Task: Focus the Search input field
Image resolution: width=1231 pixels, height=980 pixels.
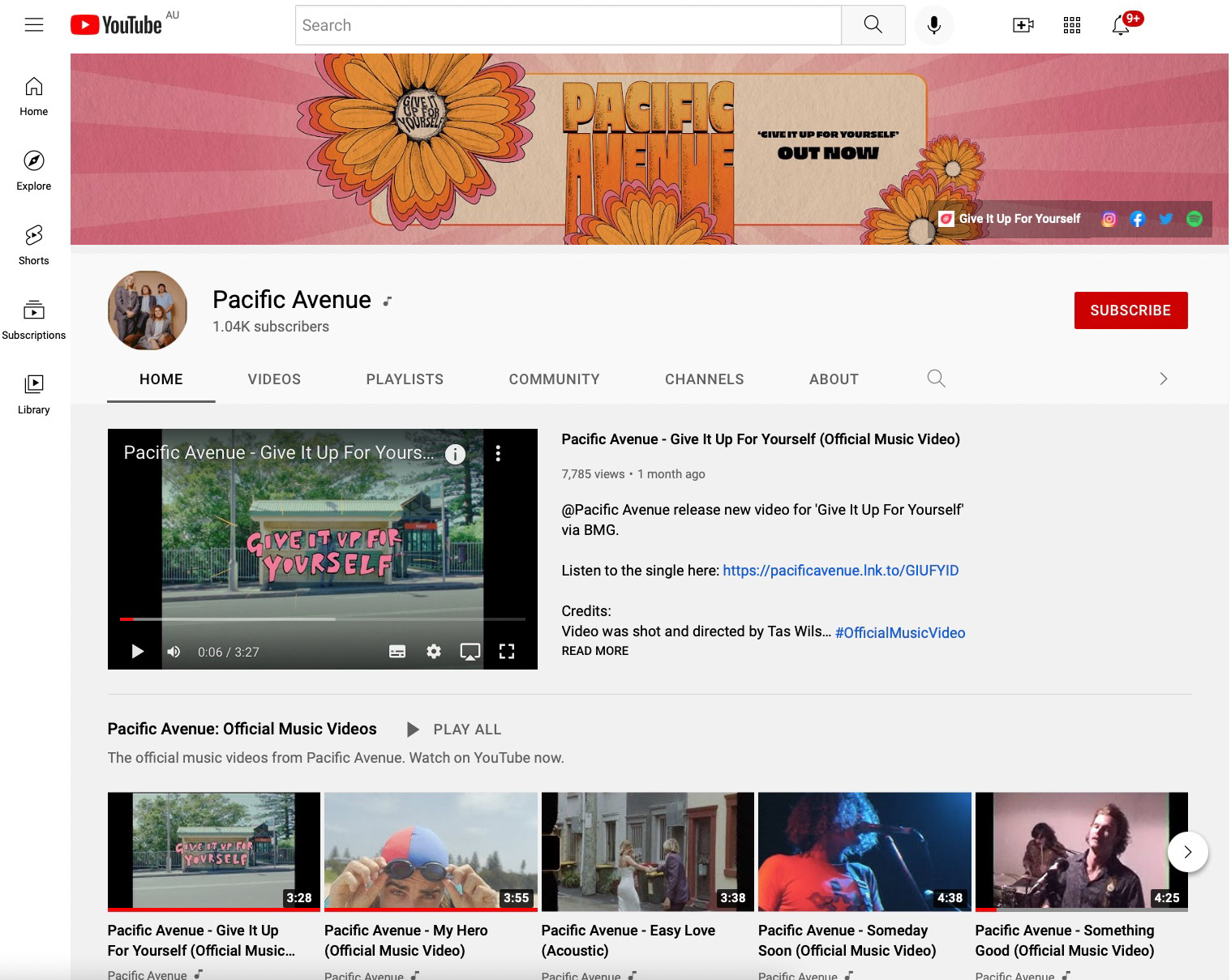Action: coord(568,25)
